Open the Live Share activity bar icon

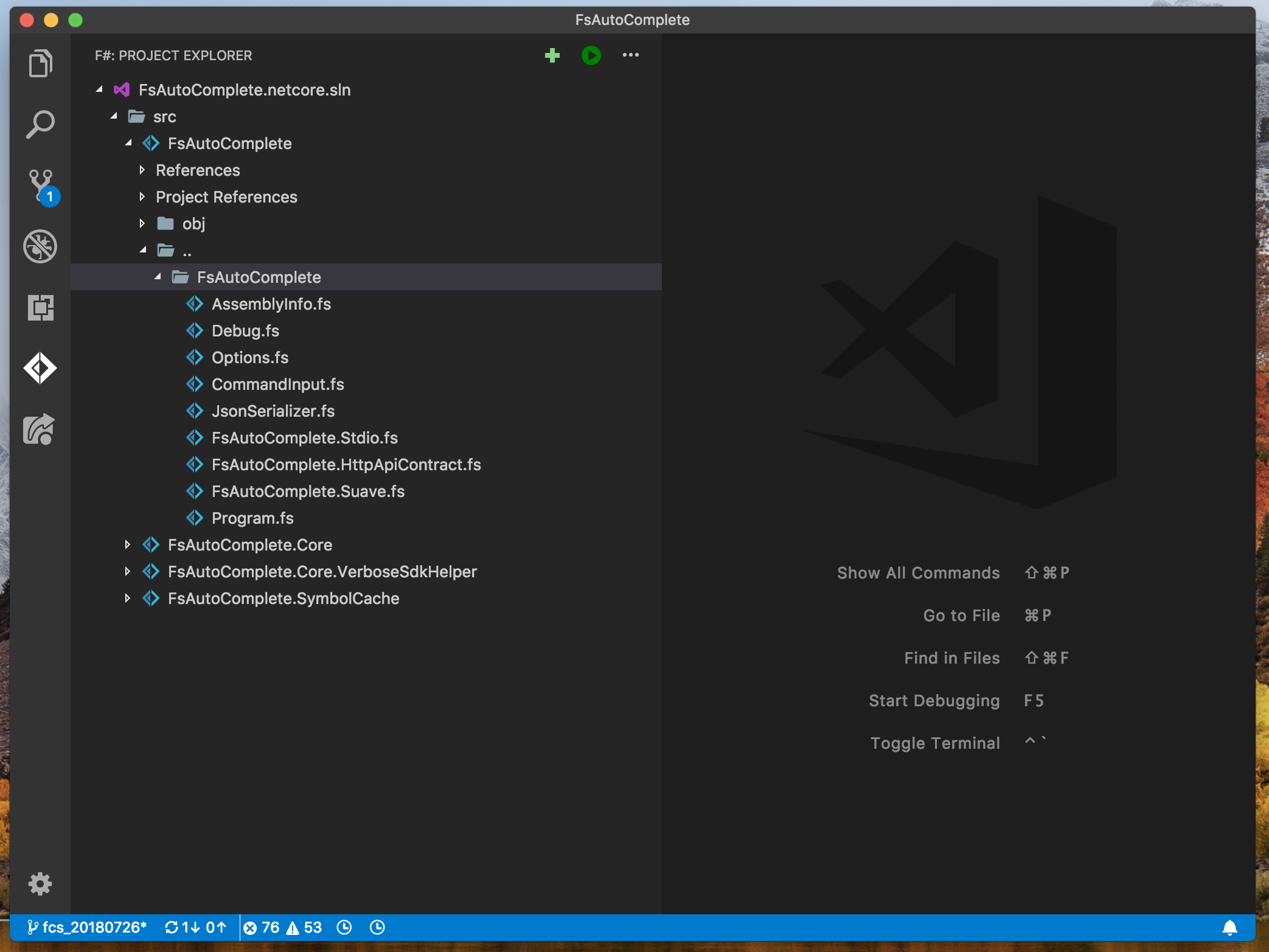pyautogui.click(x=39, y=429)
